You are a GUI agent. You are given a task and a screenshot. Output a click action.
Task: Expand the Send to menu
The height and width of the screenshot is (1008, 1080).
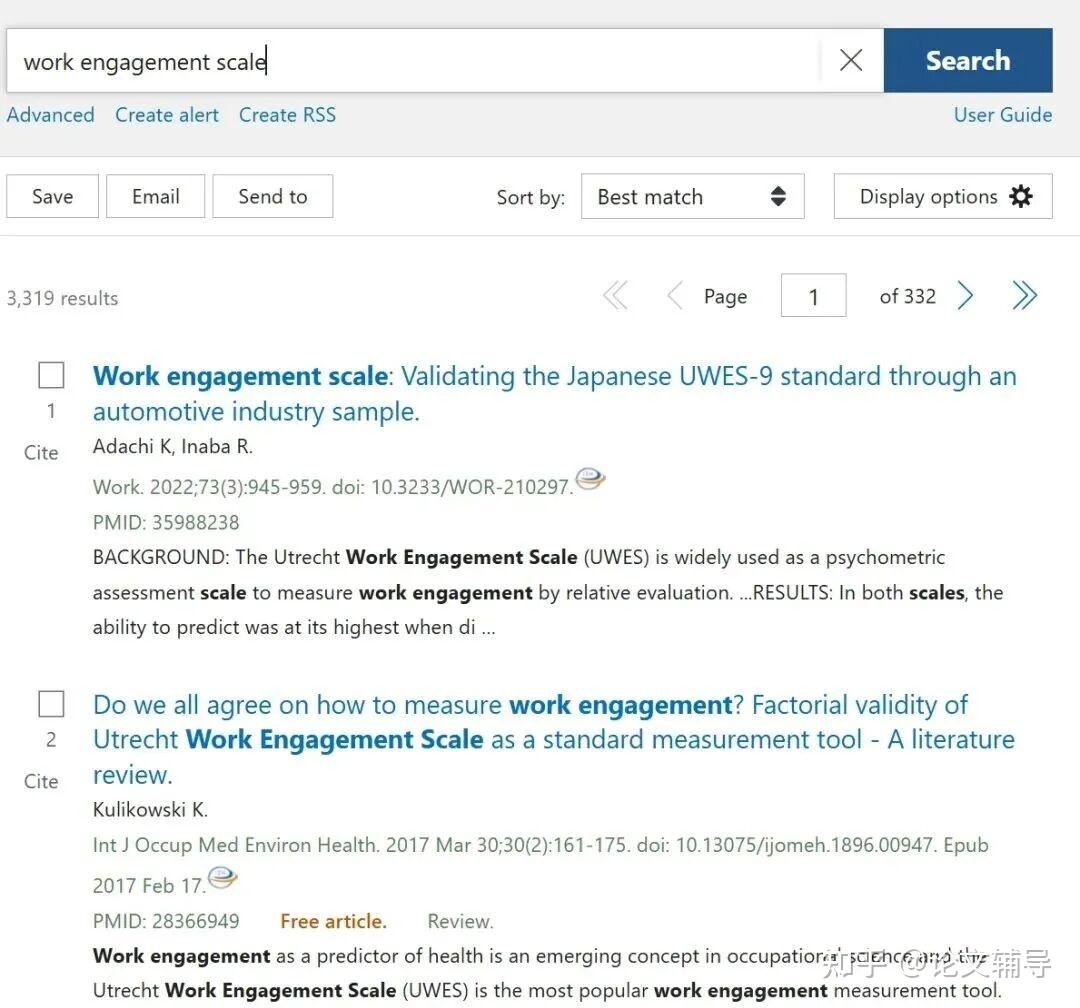[x=272, y=197]
